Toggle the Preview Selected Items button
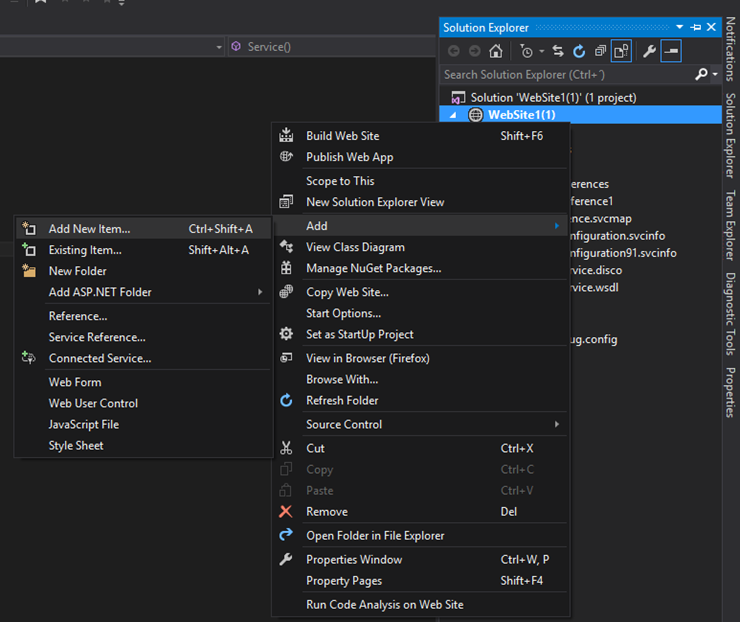This screenshot has height=622, width=740. click(x=670, y=51)
